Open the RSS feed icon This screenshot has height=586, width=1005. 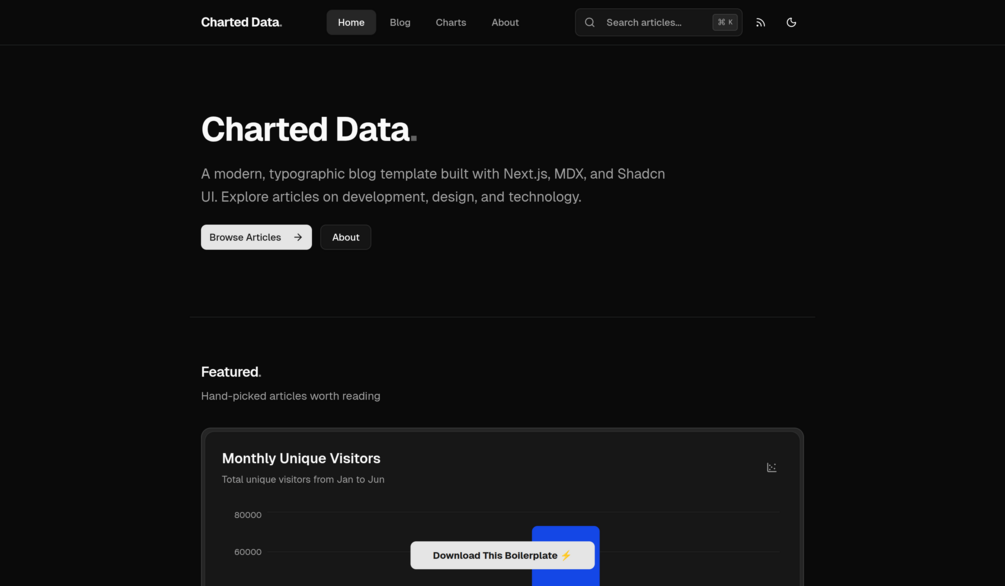761,22
